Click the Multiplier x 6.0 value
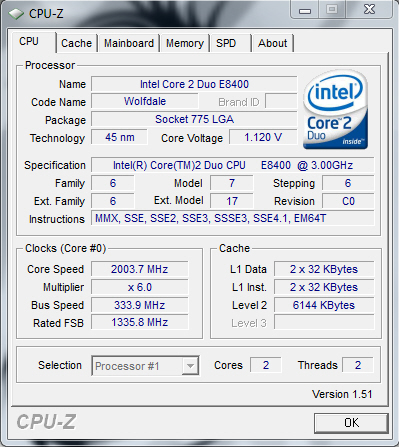The image size is (399, 447). pyautogui.click(x=140, y=287)
